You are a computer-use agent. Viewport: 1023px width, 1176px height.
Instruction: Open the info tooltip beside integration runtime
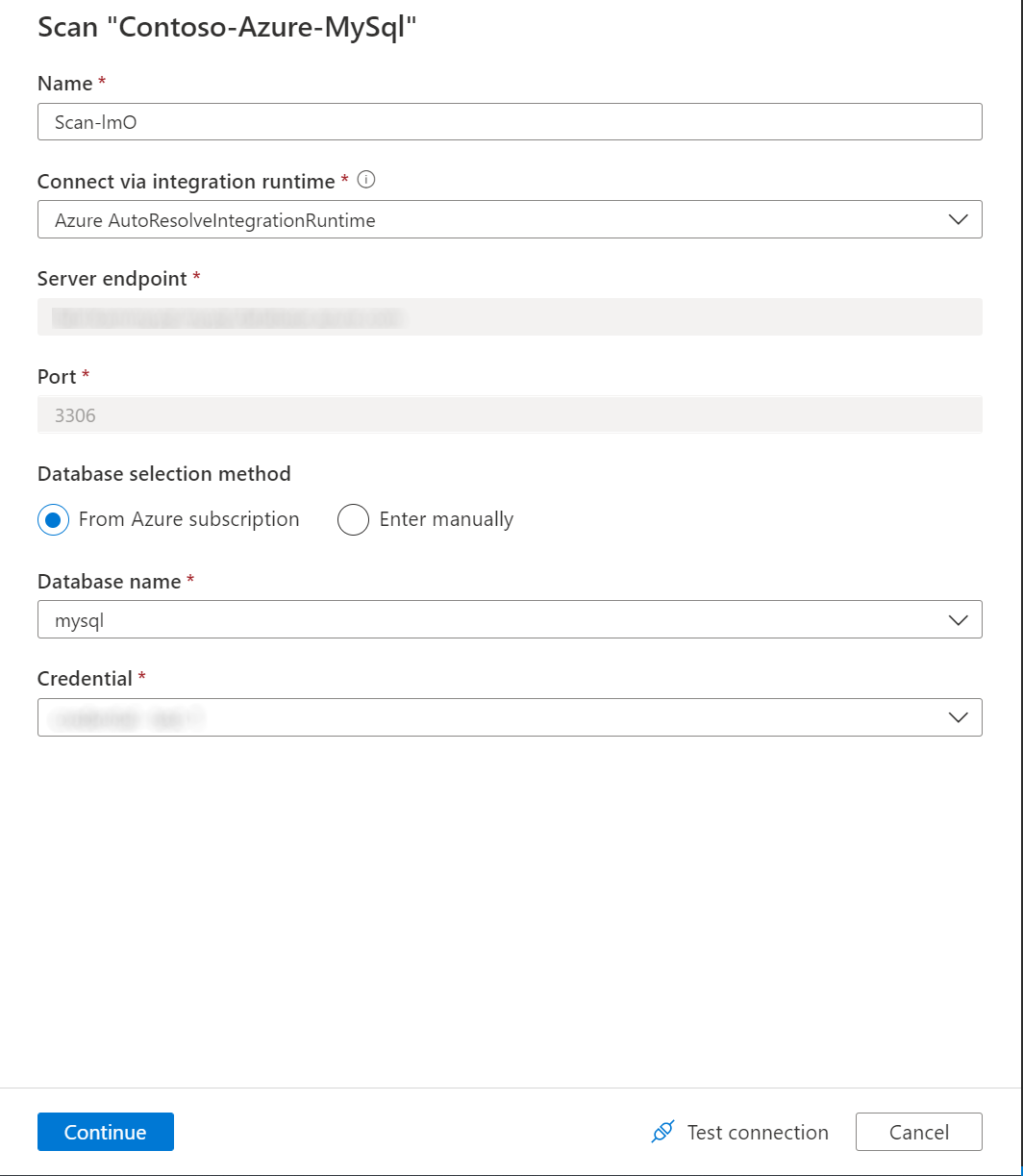point(368,180)
